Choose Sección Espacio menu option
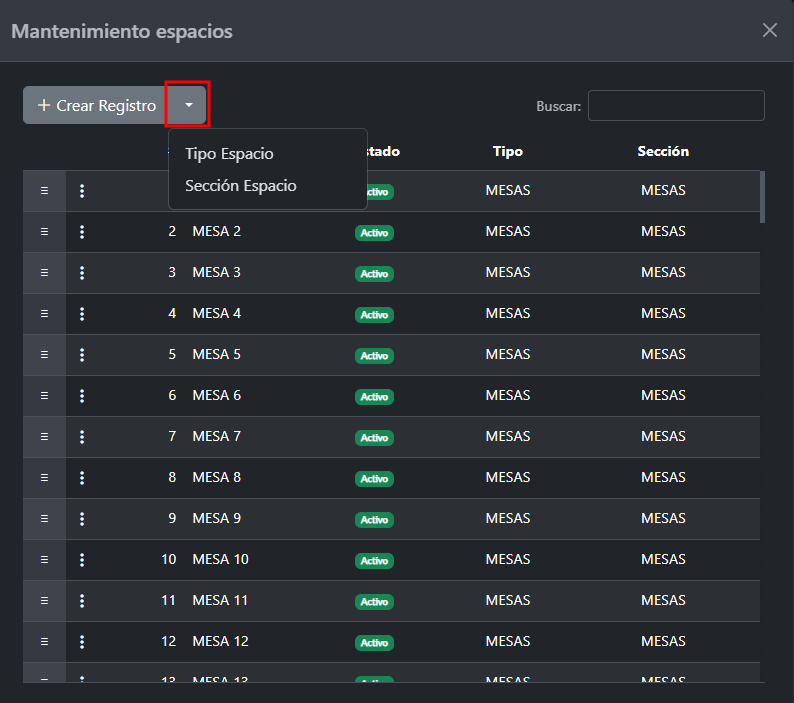This screenshot has height=703, width=794. click(x=241, y=186)
